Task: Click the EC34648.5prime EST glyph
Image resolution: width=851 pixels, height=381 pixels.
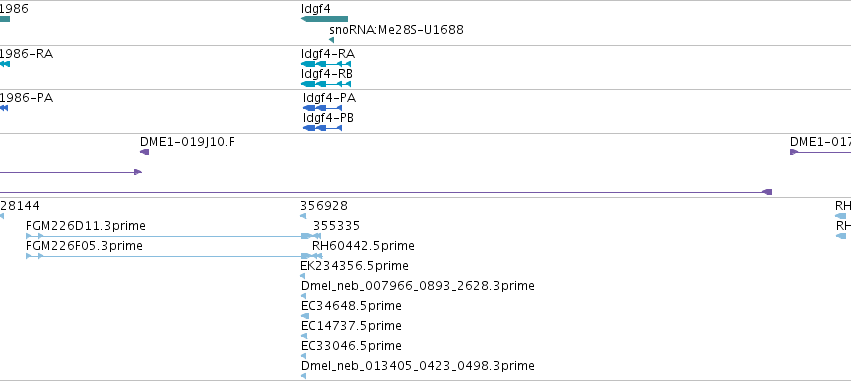Action: pyautogui.click(x=305, y=316)
